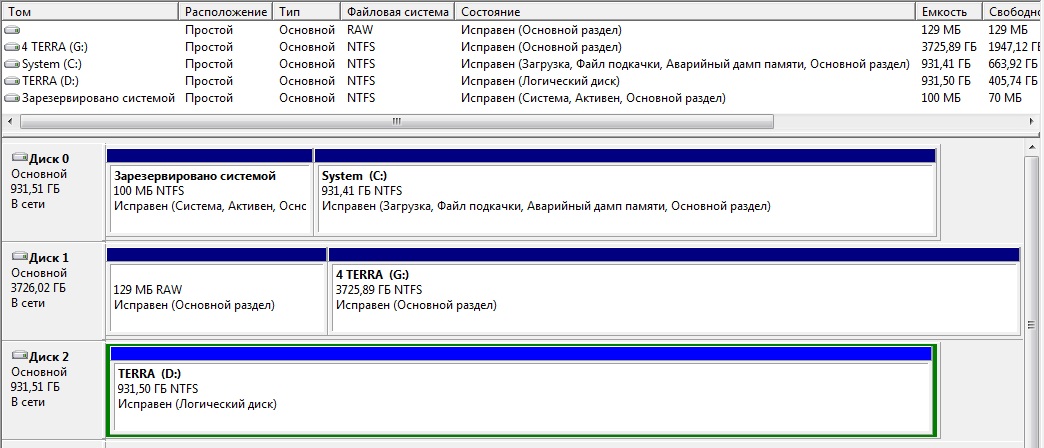Click the 931,50 ГБ capacity cell in list
Image resolution: width=1044 pixels, height=448 pixels.
(x=946, y=81)
